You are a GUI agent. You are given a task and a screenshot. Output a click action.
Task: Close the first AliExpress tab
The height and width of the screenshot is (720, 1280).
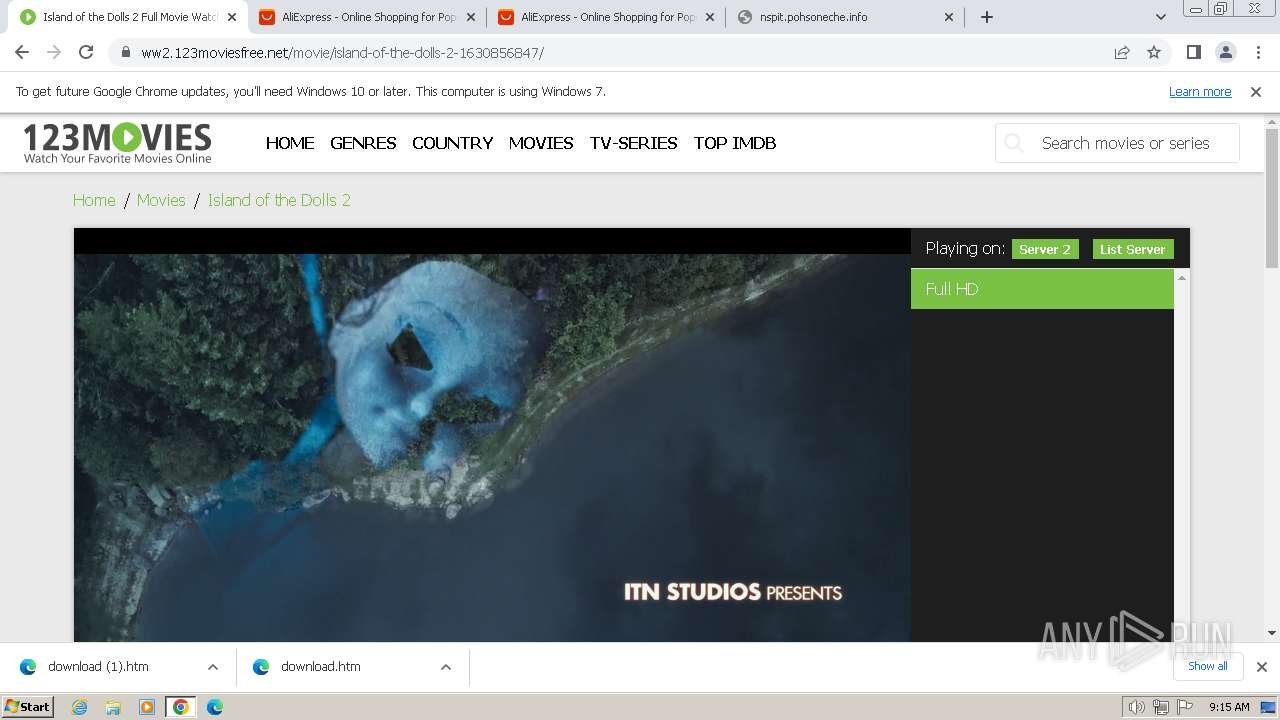pyautogui.click(x=470, y=17)
